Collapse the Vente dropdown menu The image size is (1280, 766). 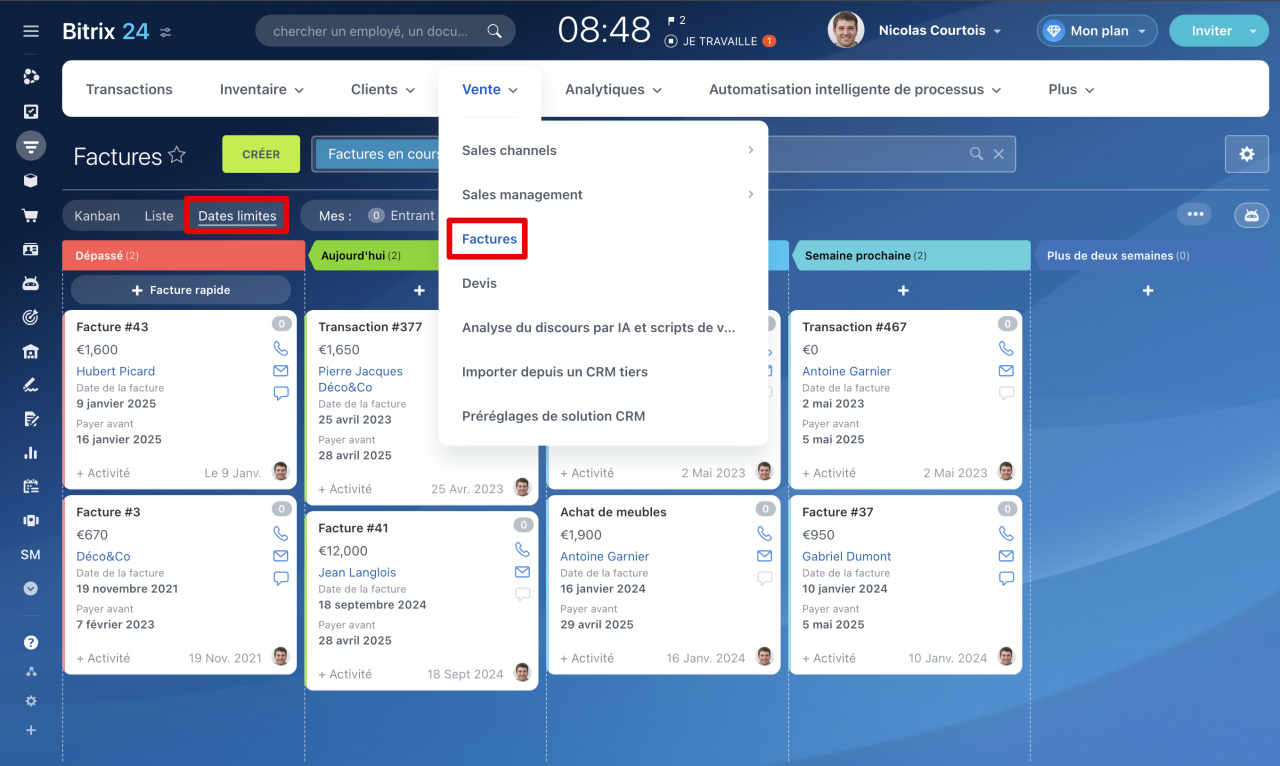[x=490, y=90]
